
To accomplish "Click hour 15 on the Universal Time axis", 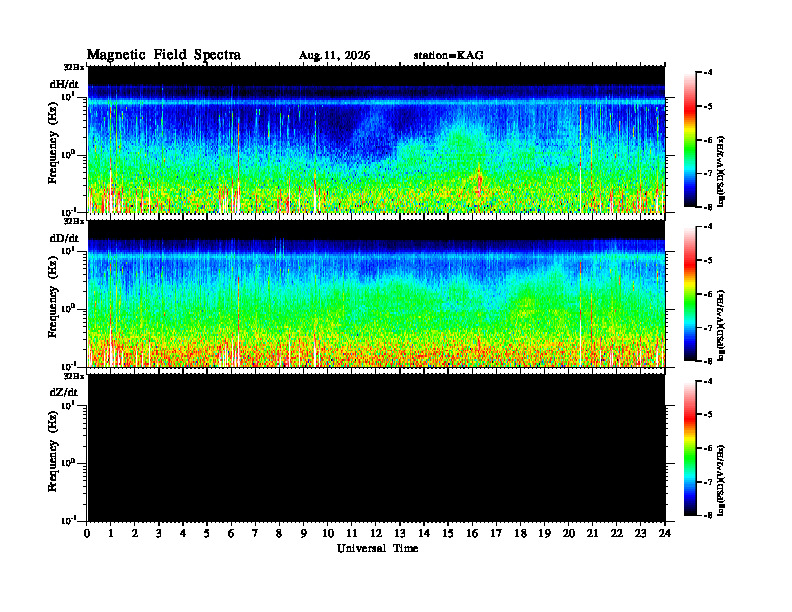I will point(448,534).
